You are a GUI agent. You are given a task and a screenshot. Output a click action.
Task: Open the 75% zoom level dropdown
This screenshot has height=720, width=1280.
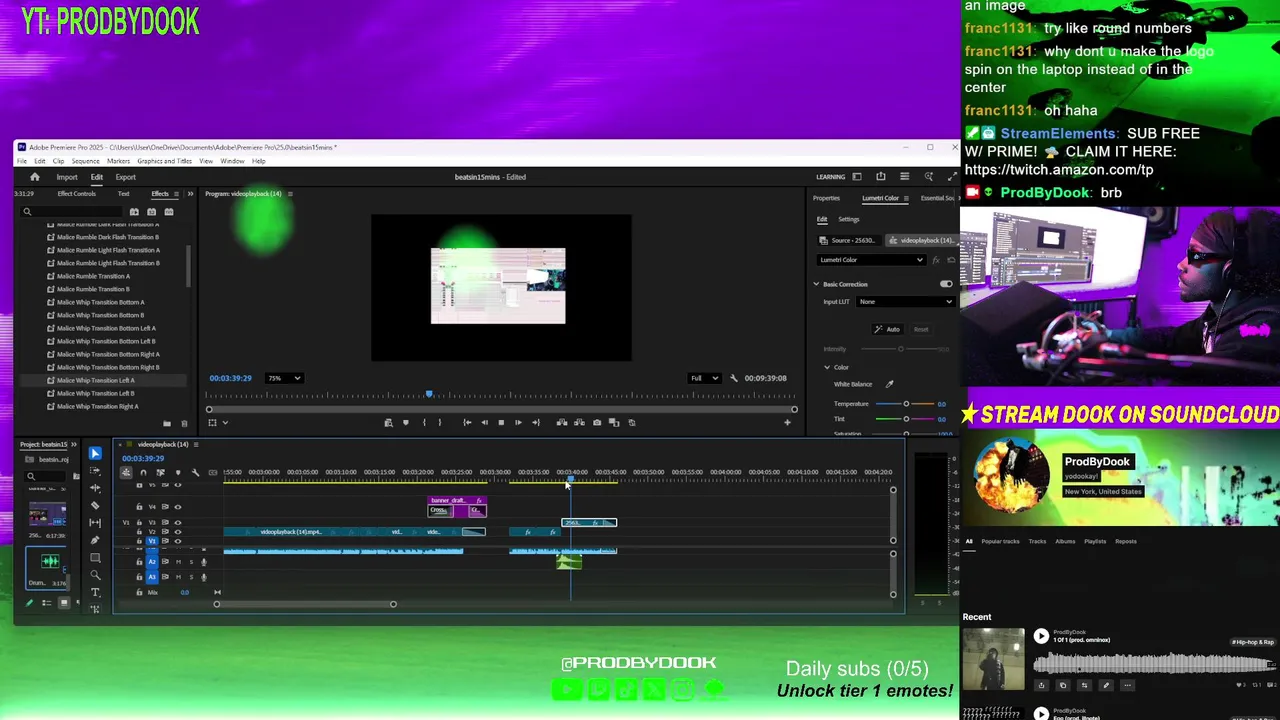pyautogui.click(x=284, y=378)
